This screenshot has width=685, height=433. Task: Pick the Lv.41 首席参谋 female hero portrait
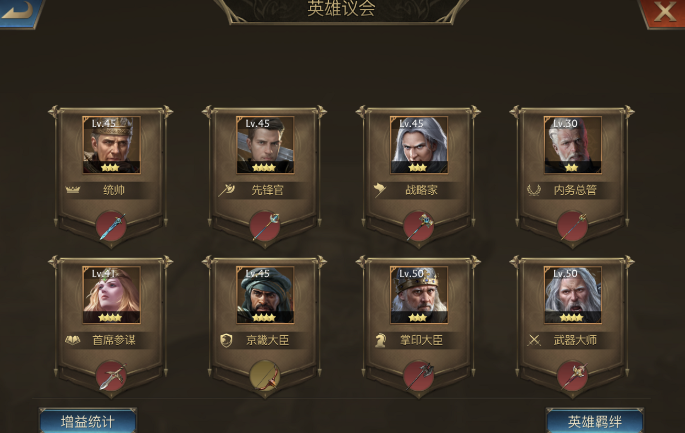point(111,295)
